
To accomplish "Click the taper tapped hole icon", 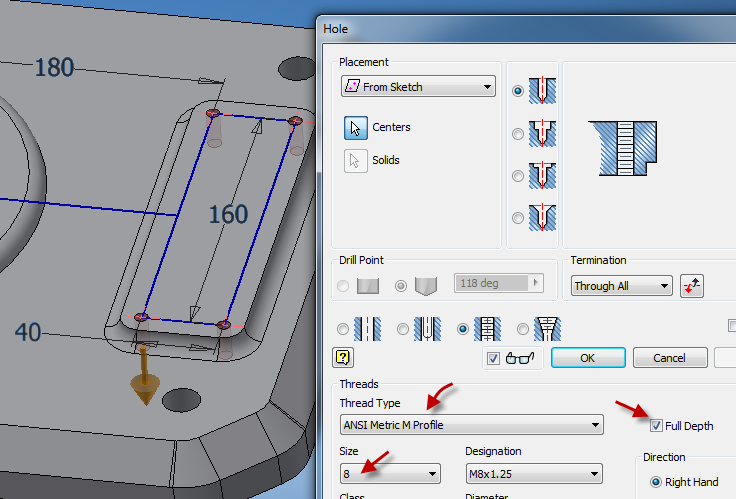I will tap(548, 329).
